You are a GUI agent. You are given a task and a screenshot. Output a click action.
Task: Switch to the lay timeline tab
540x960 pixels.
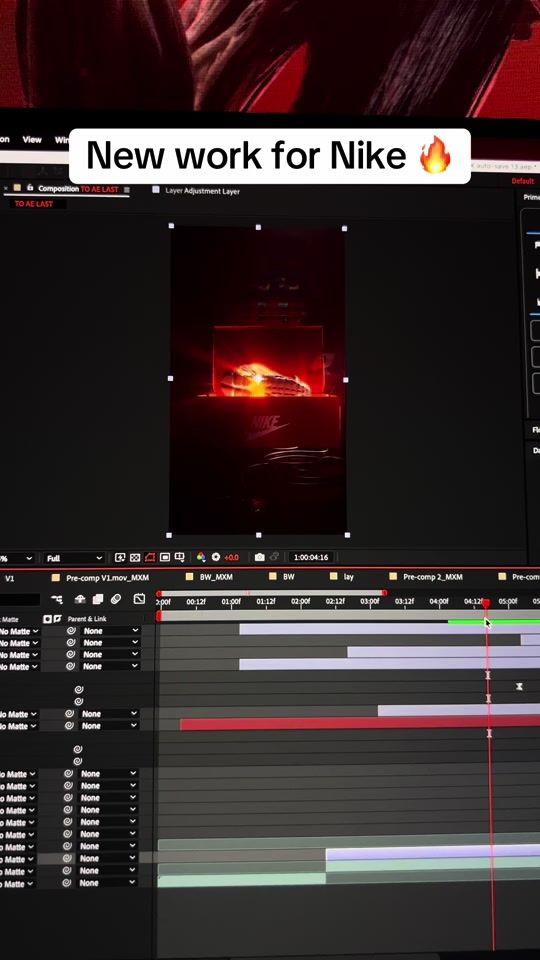click(x=348, y=577)
